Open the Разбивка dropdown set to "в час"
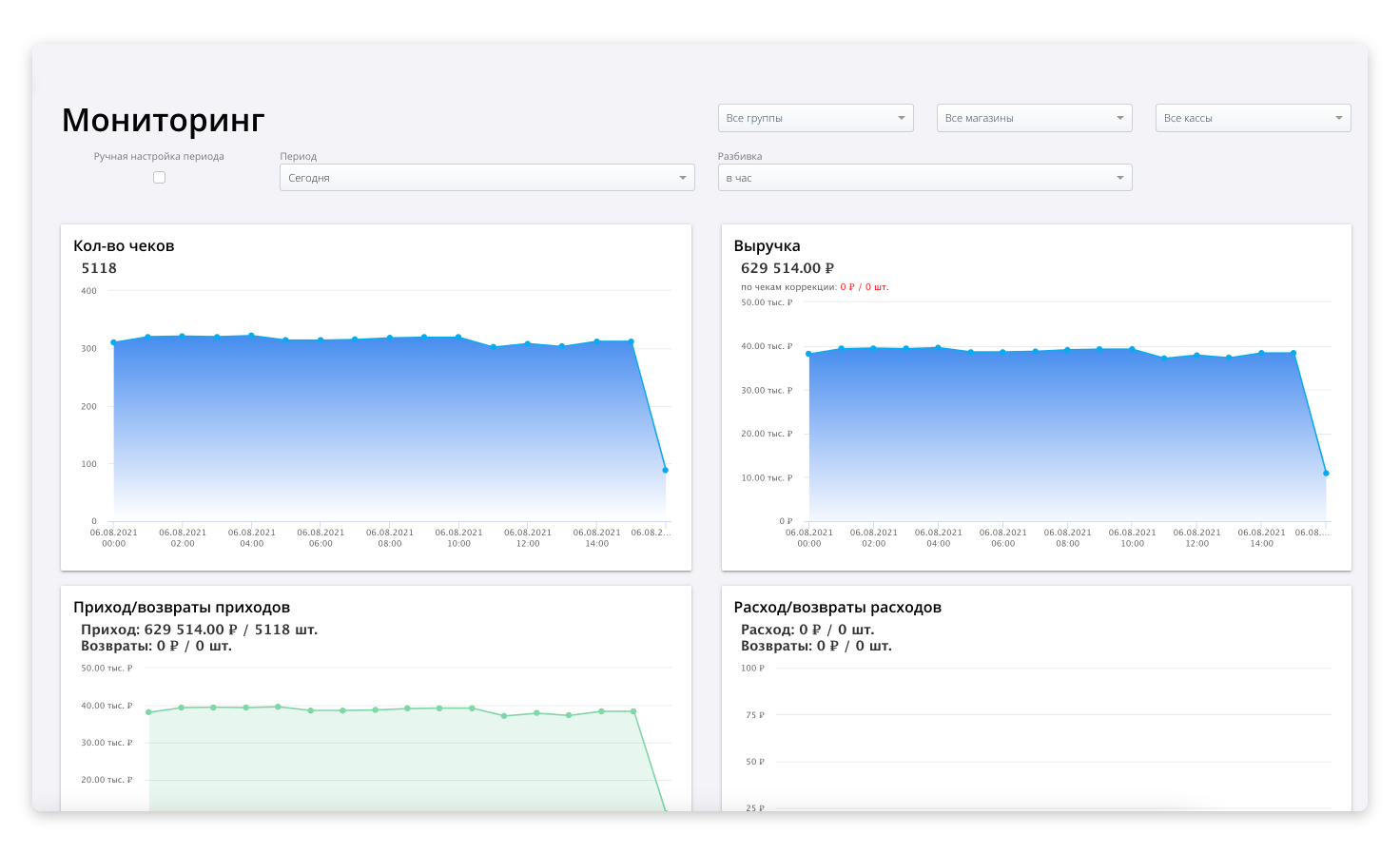Image resolution: width=1400 pixels, height=854 pixels. [x=924, y=178]
